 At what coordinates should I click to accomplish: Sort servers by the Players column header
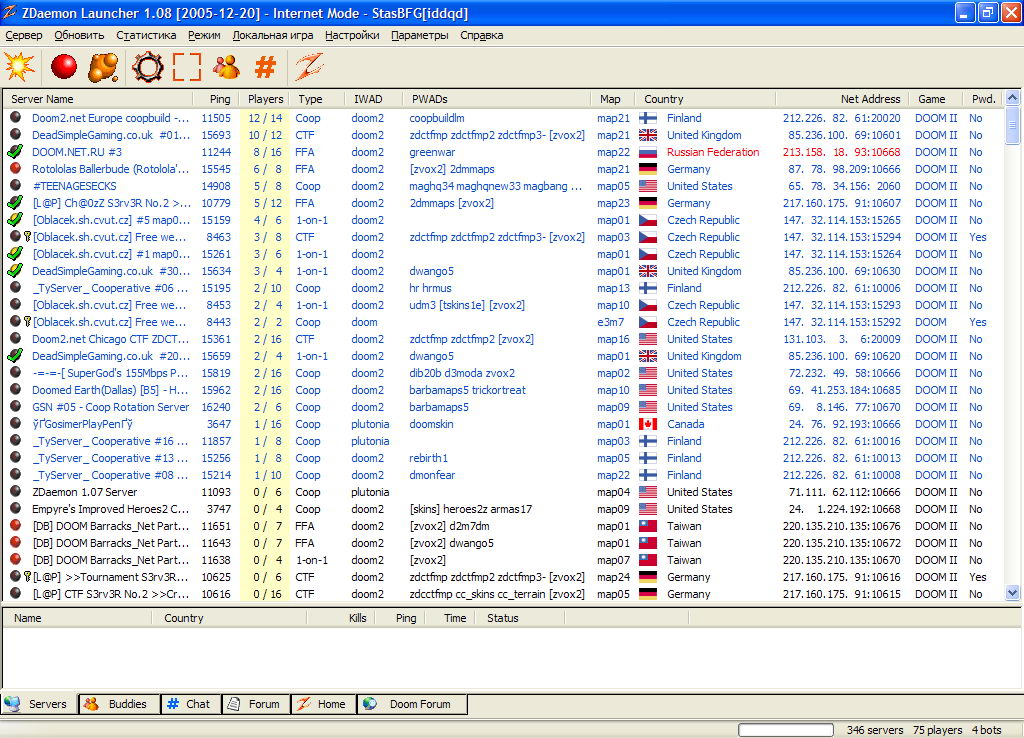pos(265,99)
